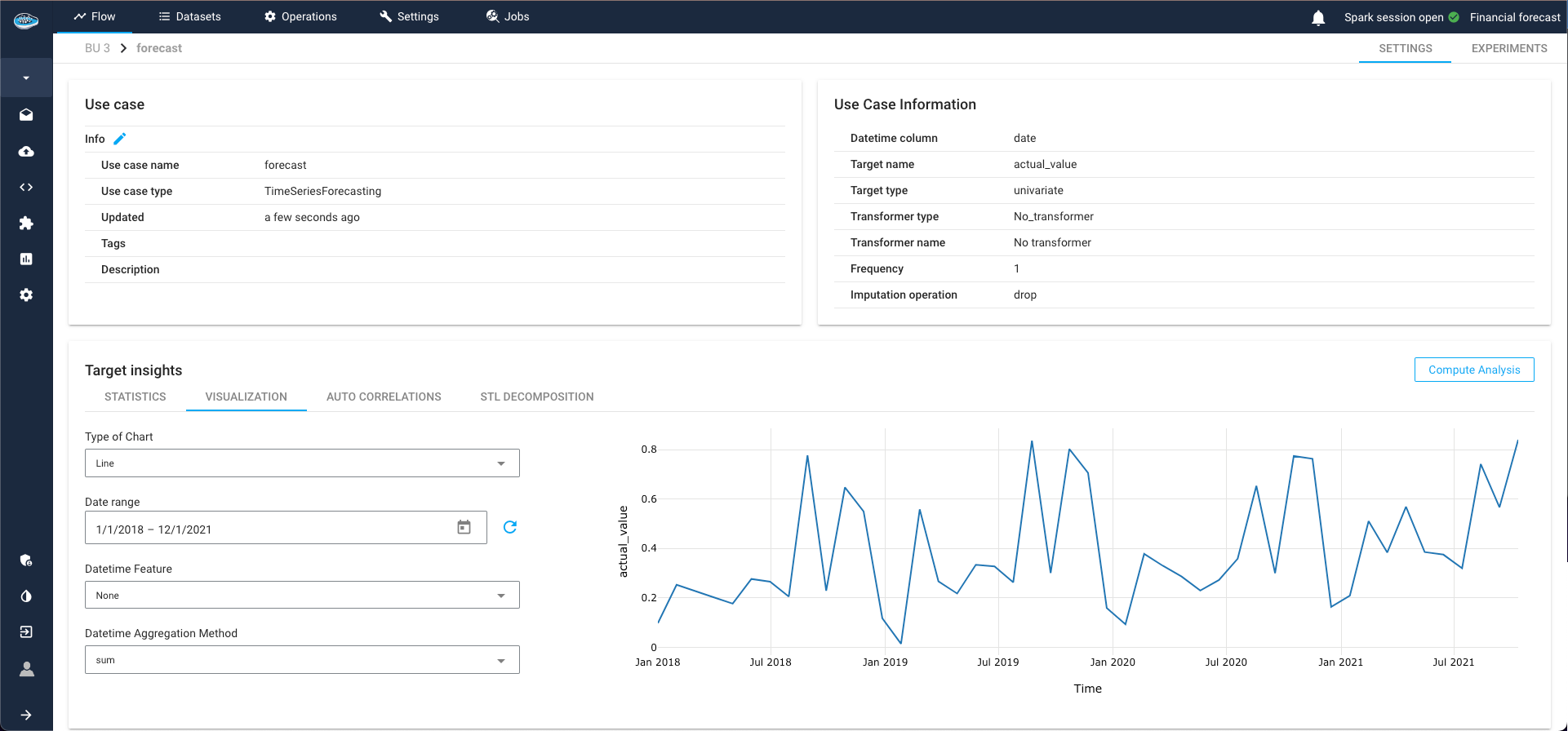Toggle the contrast theme icon in sidebar
The width and height of the screenshot is (1568, 731).
click(x=26, y=596)
